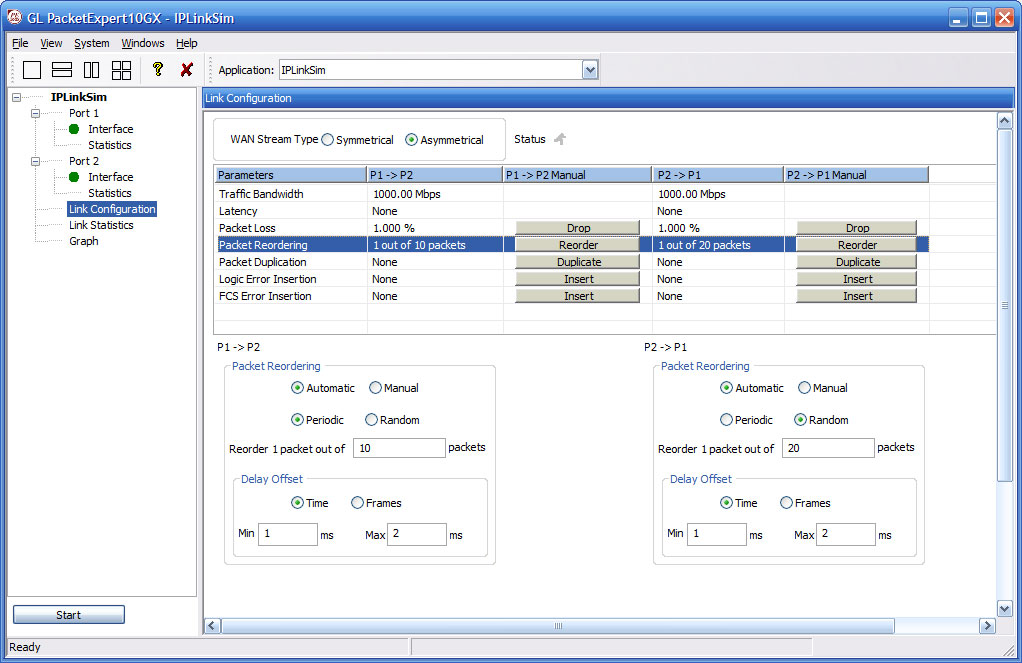This screenshot has height=663, width=1022.
Task: Select Random mode for P1 -> P2
Action: coord(372,420)
